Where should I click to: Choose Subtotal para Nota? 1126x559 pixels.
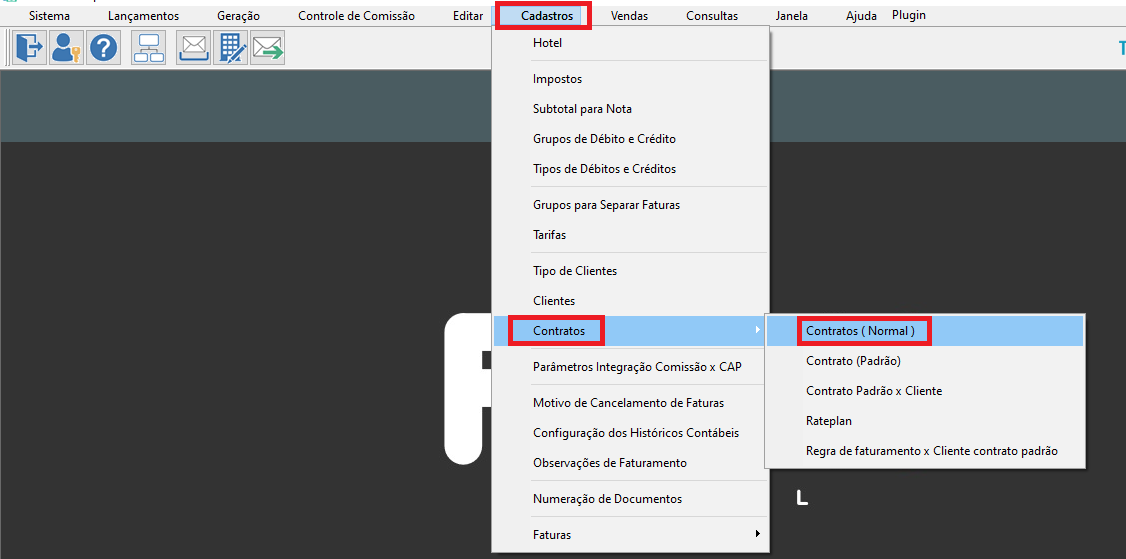tap(630, 109)
